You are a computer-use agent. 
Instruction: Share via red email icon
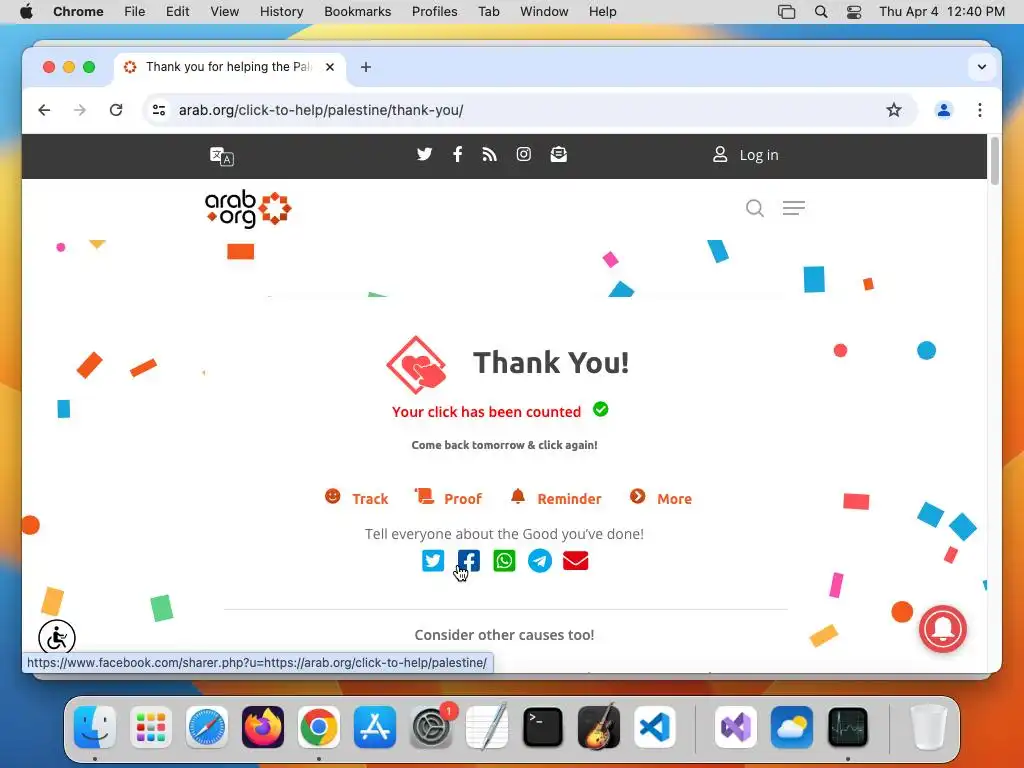[x=575, y=560]
